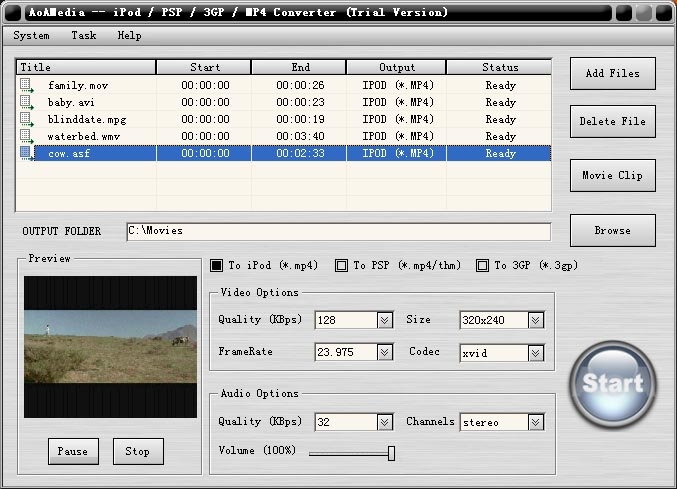
Task: Click the Volume slider handle
Action: point(391,453)
